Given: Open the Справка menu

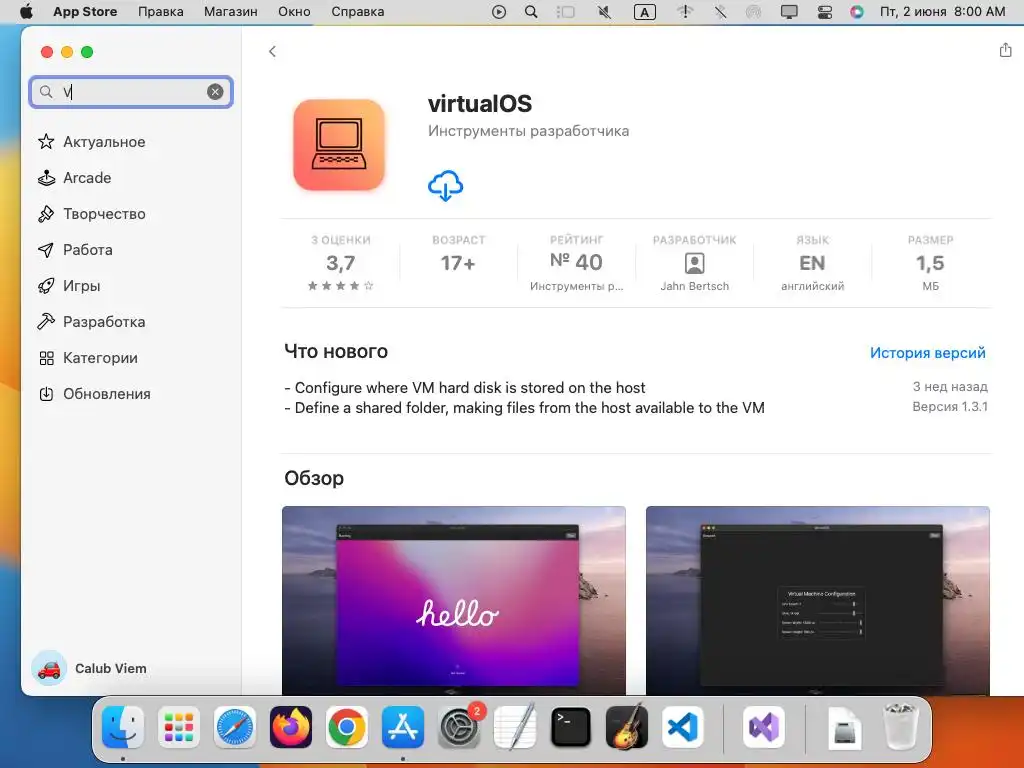Looking at the screenshot, I should 357,12.
